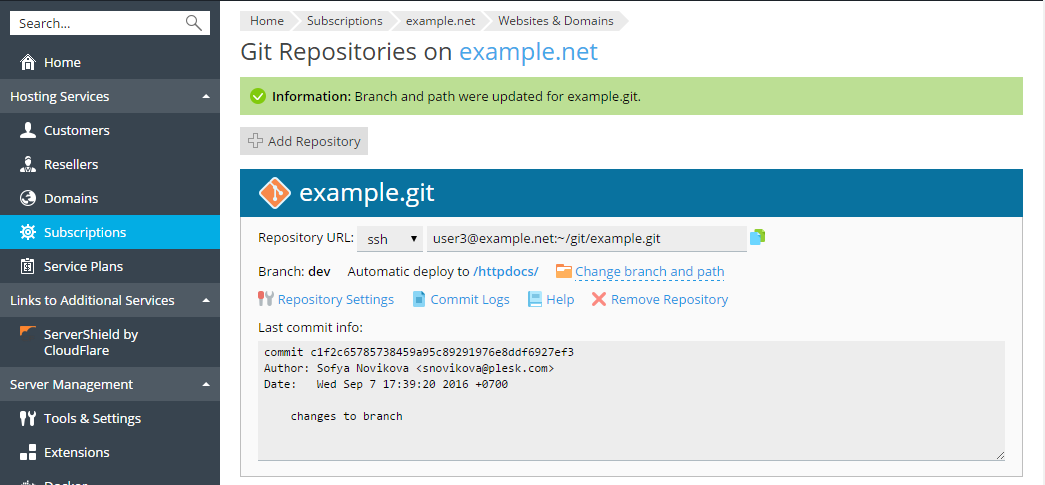Image resolution: width=1045 pixels, height=485 pixels.
Task: Open the Change branch and path link
Action: 649,272
